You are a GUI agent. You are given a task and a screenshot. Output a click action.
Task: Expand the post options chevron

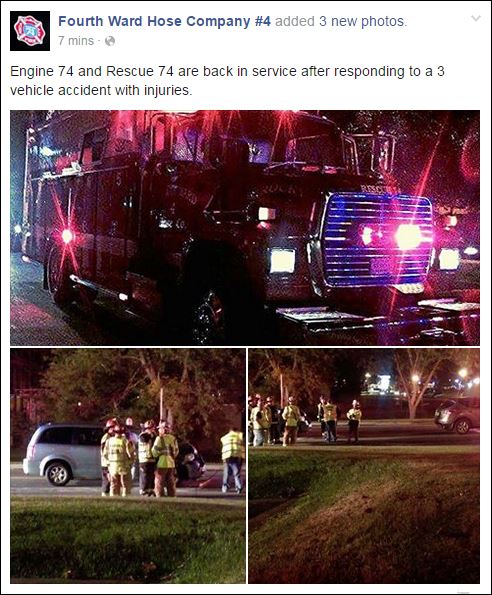476,18
